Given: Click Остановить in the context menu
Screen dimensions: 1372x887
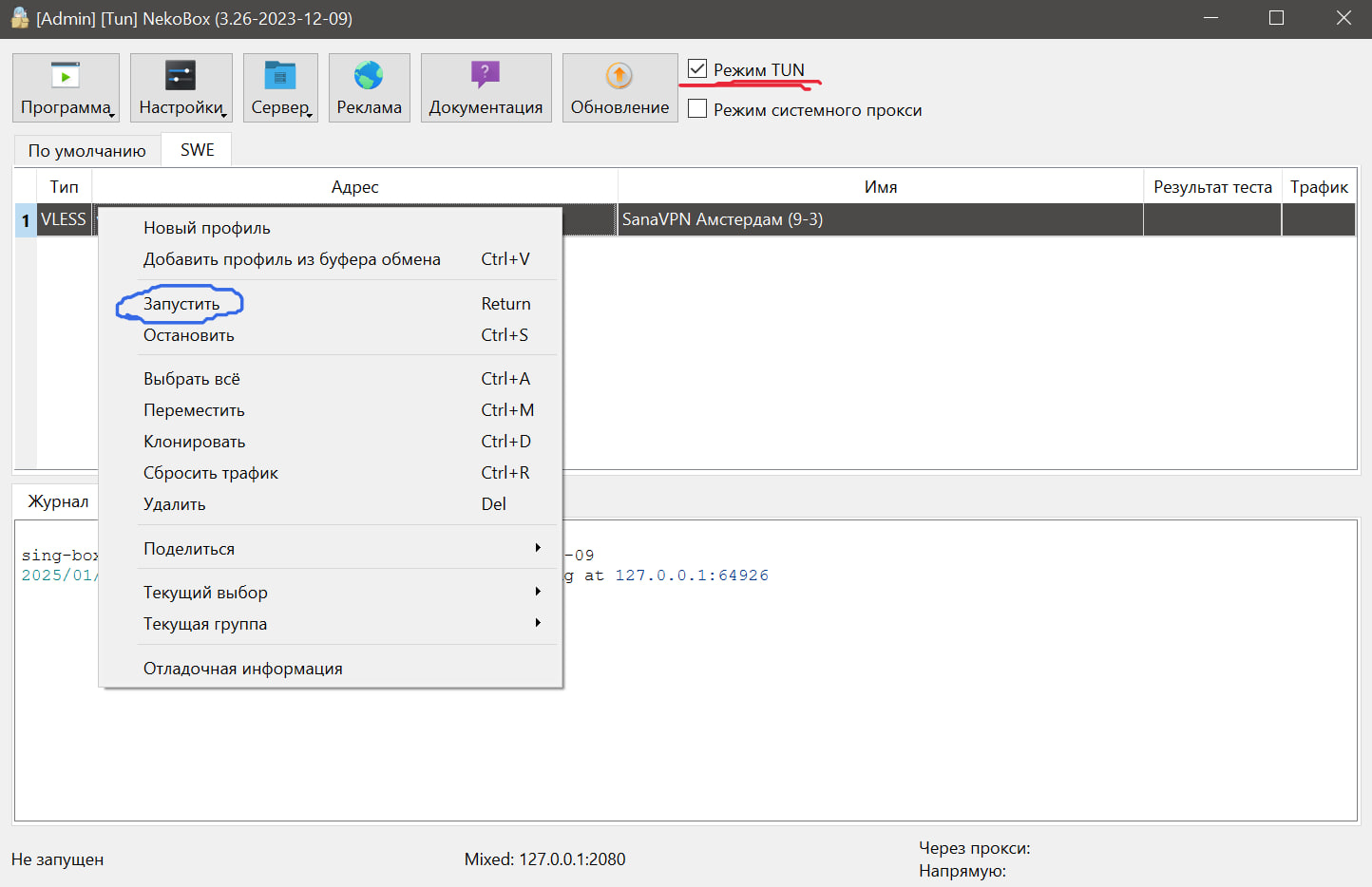Looking at the screenshot, I should (x=331, y=335).
